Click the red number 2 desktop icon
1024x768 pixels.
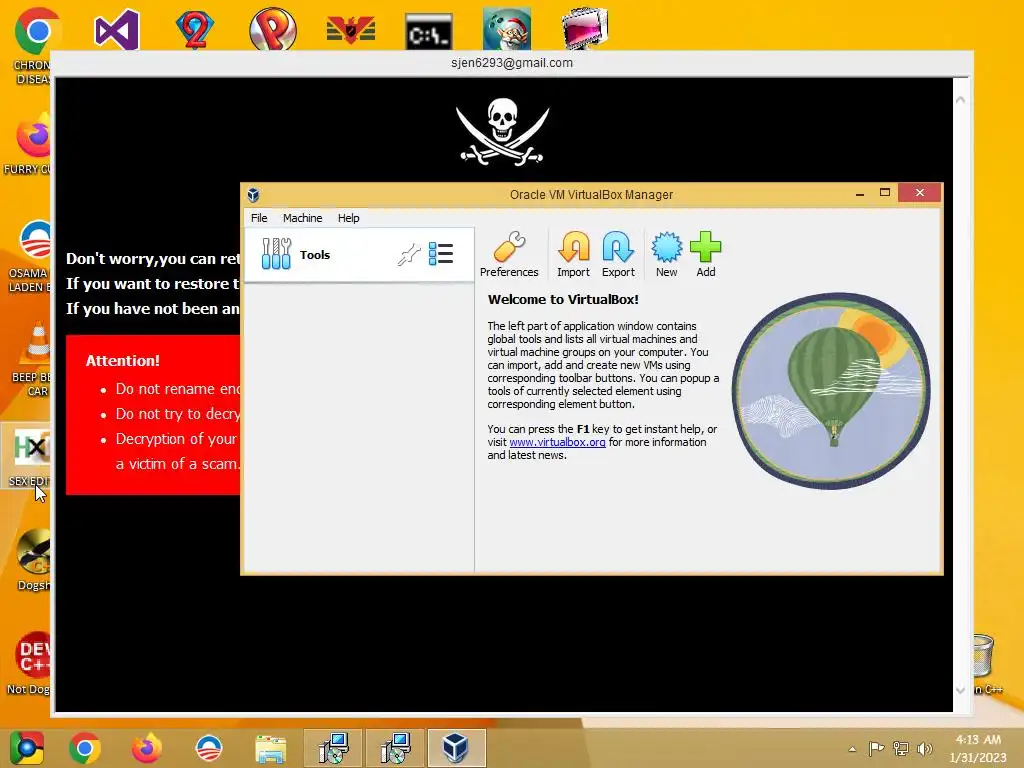pyautogui.click(x=195, y=29)
